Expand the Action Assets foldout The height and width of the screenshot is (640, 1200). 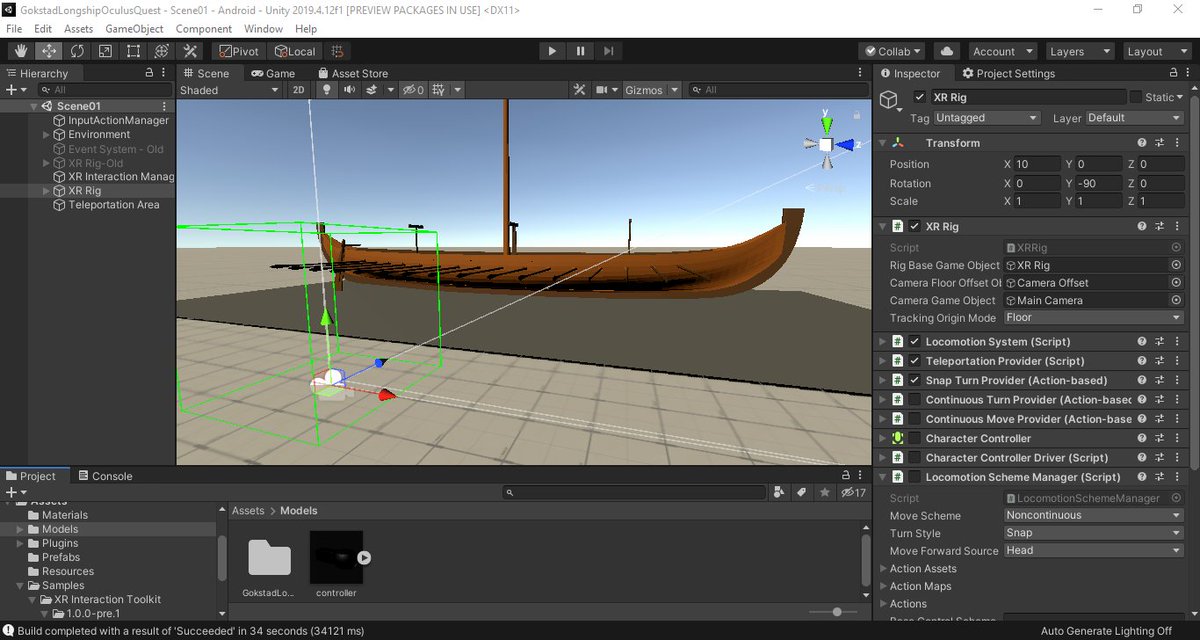coord(882,569)
